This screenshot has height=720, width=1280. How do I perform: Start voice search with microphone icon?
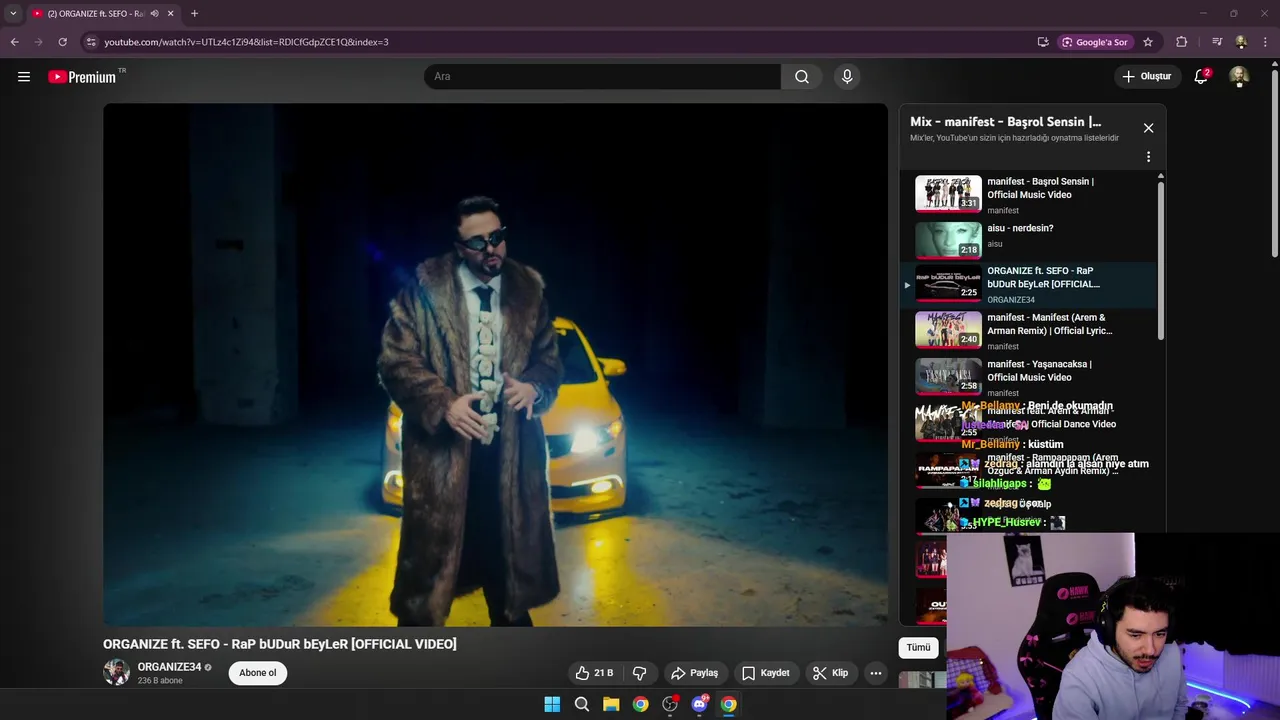(x=847, y=77)
